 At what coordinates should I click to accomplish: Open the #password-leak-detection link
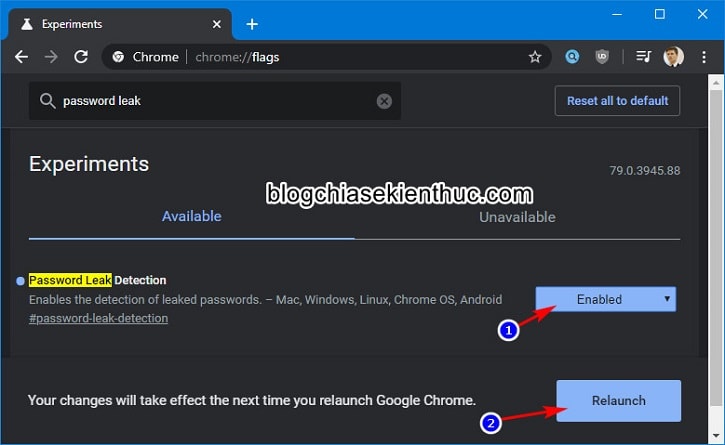(98, 318)
